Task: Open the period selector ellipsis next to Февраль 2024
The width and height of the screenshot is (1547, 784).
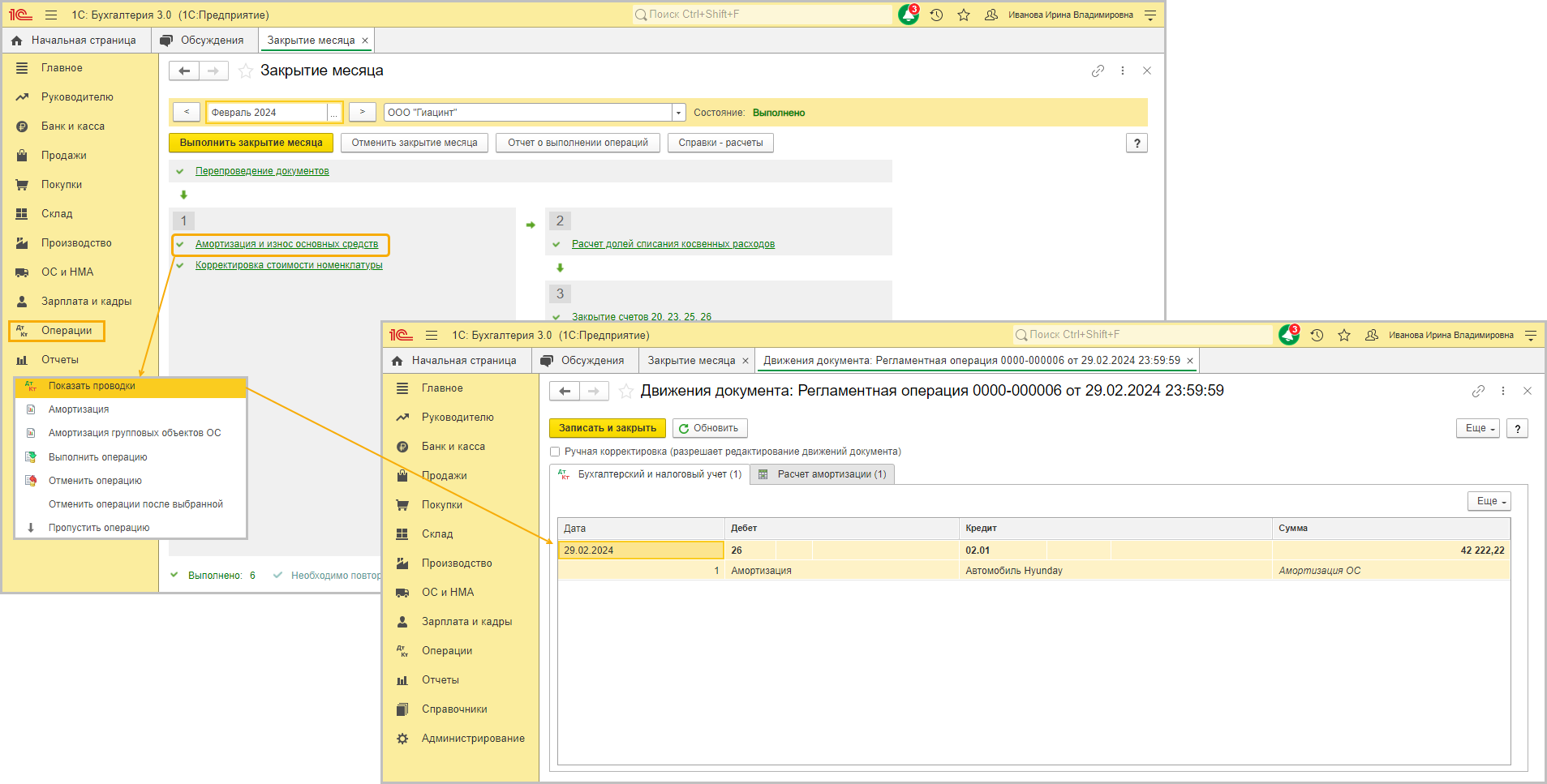Action: (x=333, y=113)
